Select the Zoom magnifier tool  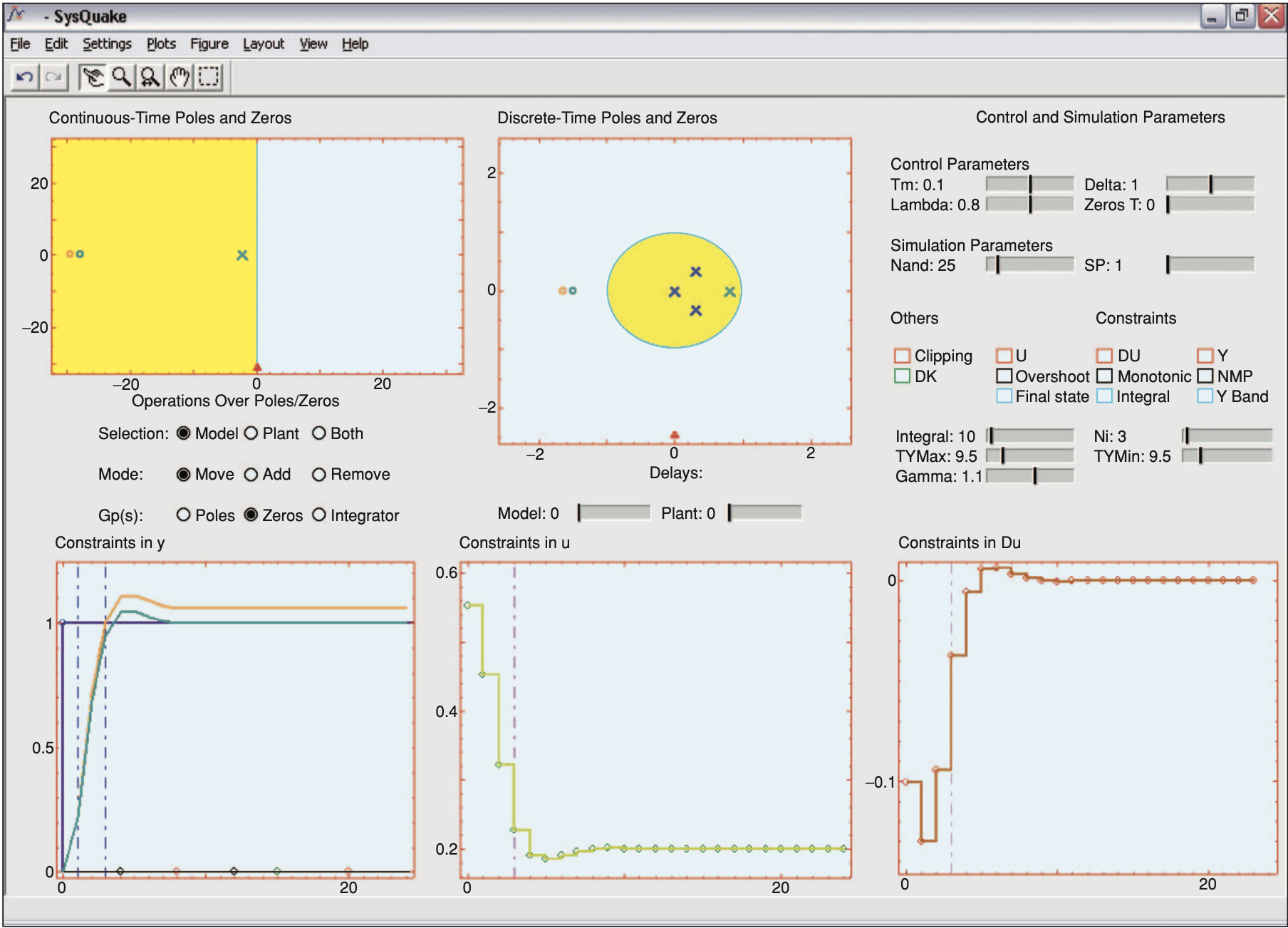(122, 77)
